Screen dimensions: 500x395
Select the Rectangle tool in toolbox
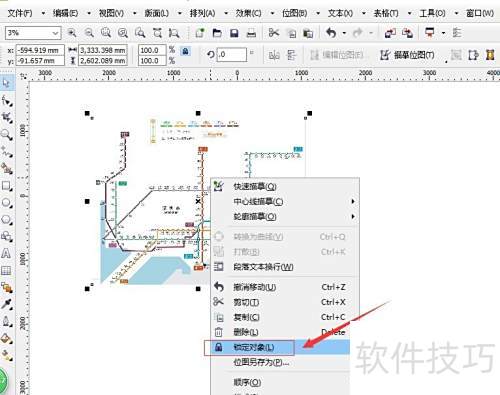click(7, 186)
